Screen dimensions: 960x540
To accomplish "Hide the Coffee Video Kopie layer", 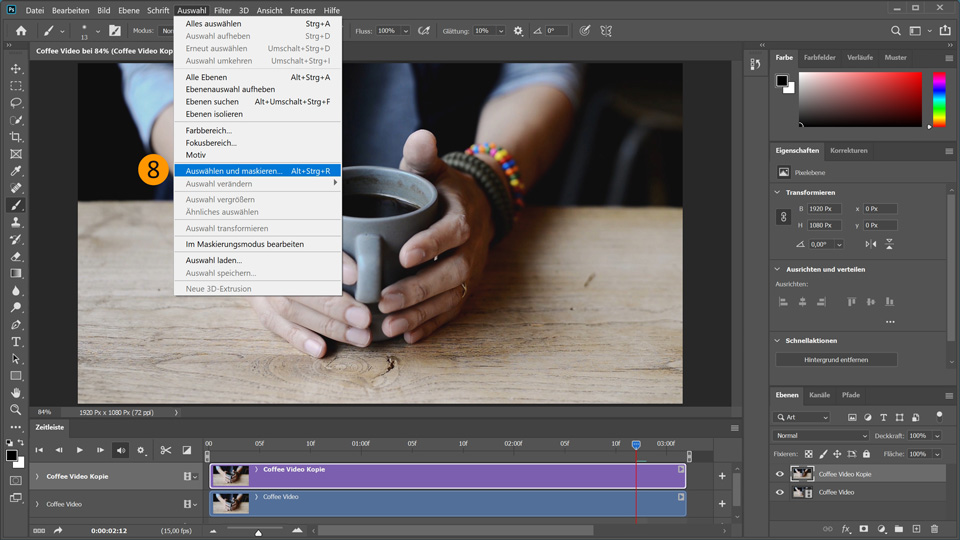I will click(x=780, y=474).
